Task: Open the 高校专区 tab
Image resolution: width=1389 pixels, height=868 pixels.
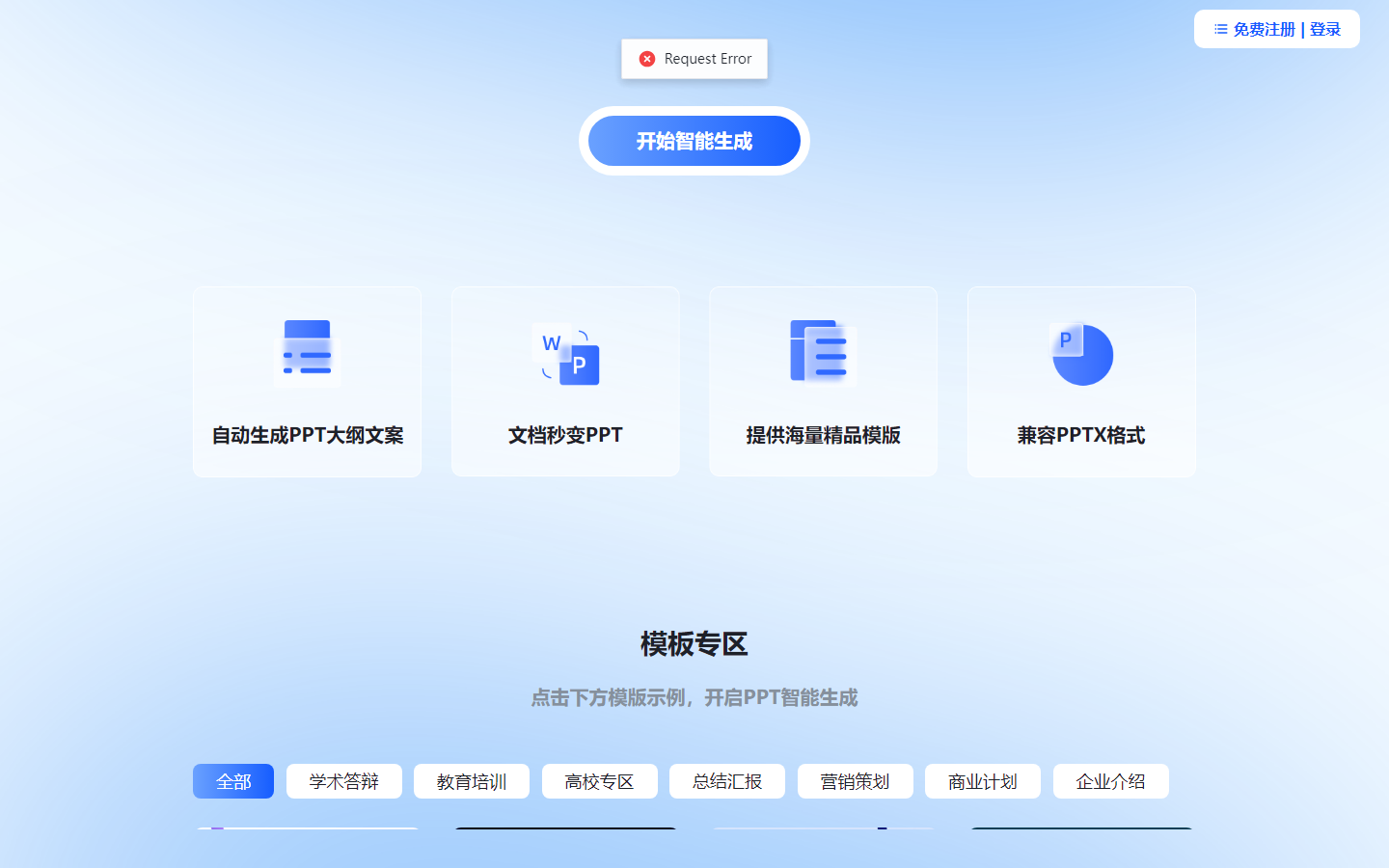Action: 600,781
